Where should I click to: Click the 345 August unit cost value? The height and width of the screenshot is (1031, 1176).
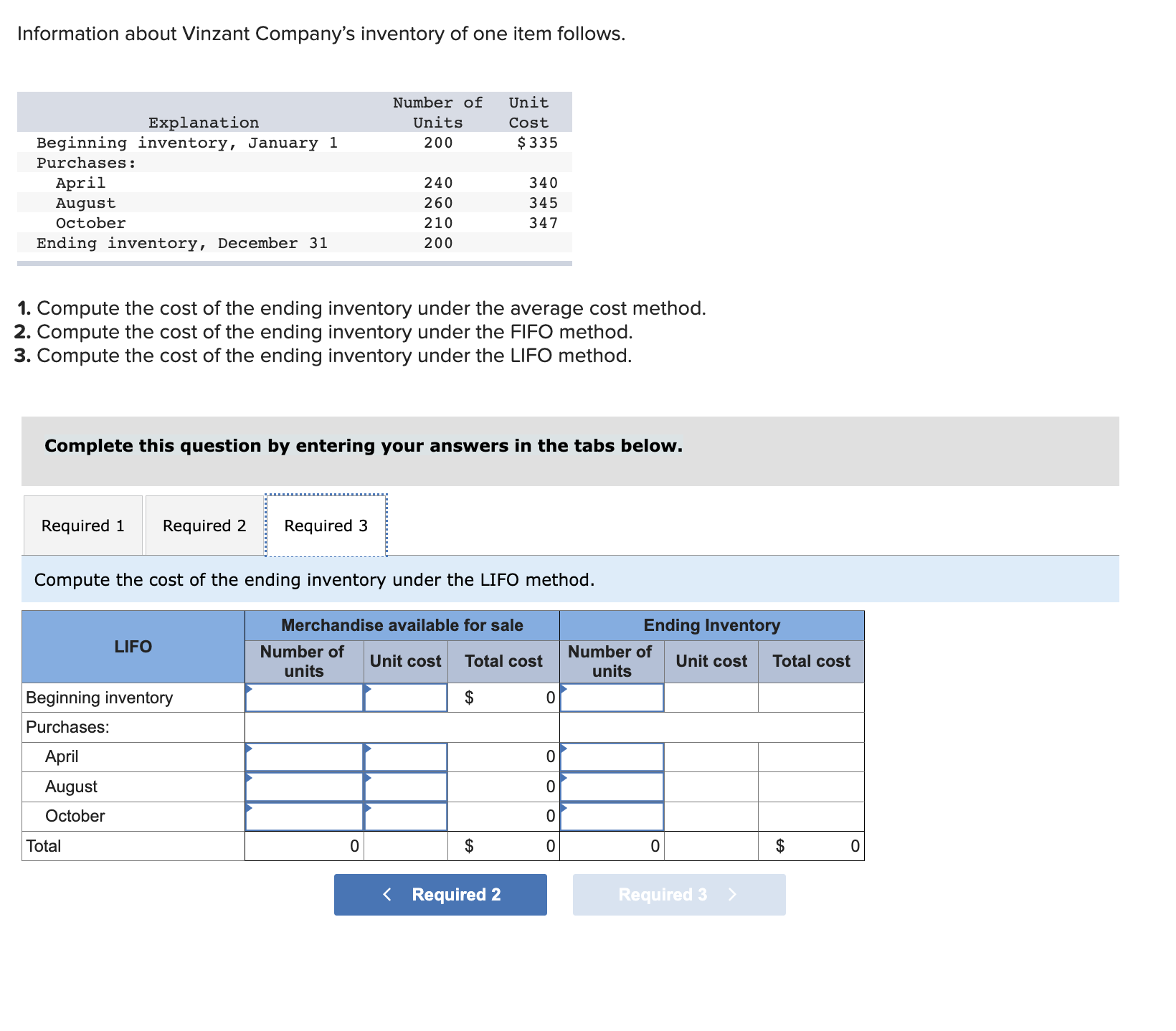pyautogui.click(x=544, y=203)
